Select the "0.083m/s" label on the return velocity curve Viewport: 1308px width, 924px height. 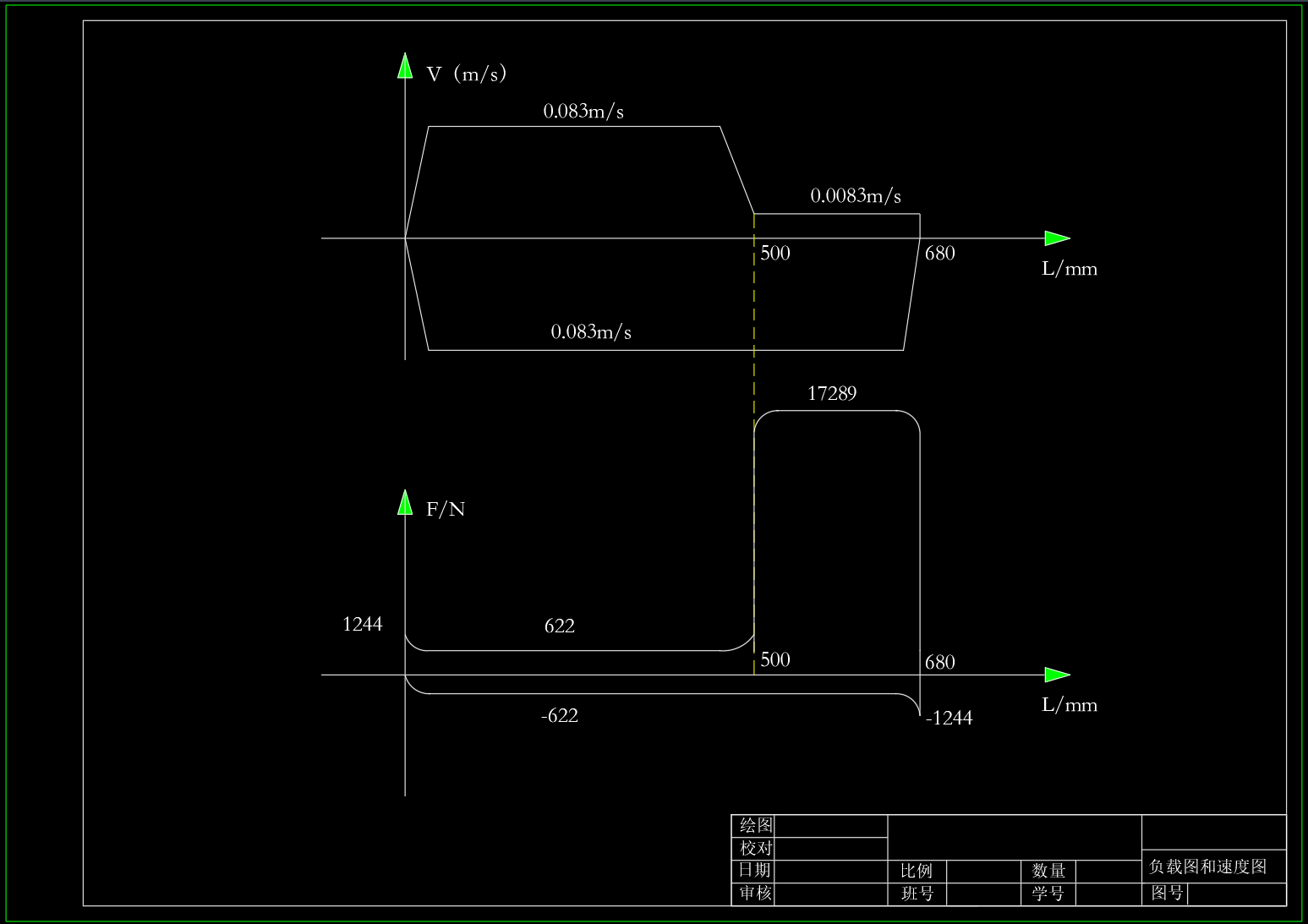pos(591,331)
